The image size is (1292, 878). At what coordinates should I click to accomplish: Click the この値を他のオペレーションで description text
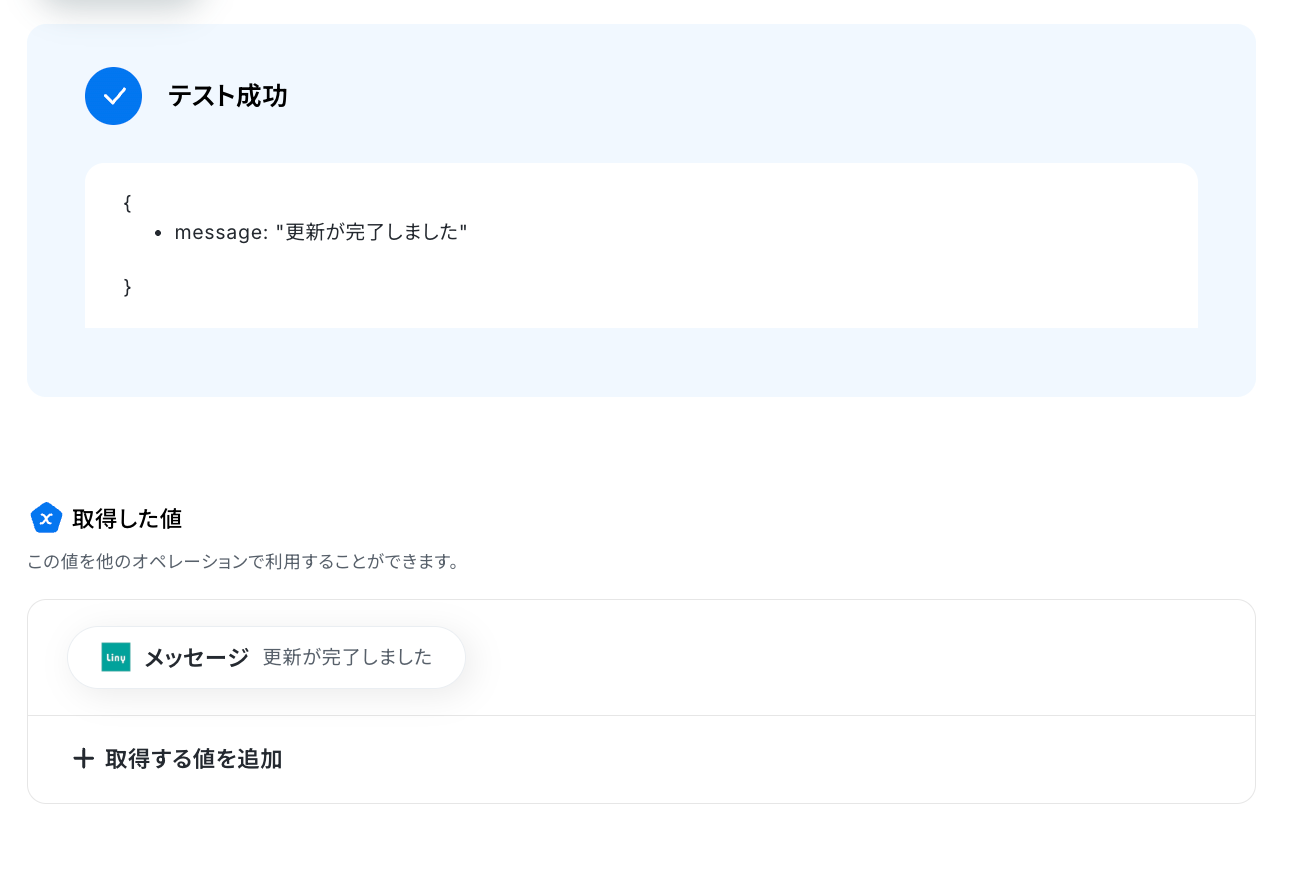(244, 562)
